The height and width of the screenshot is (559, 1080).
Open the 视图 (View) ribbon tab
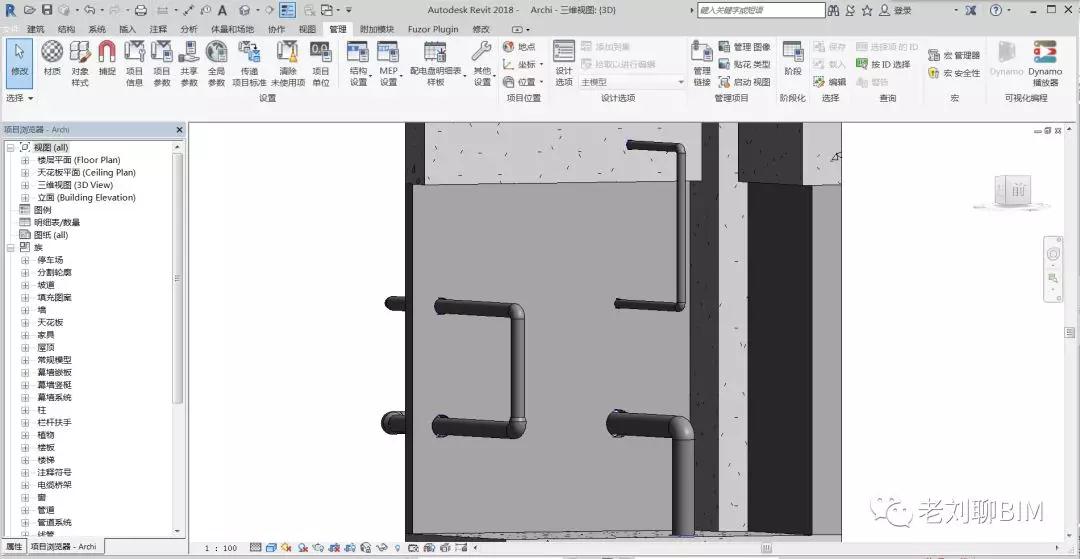(307, 30)
